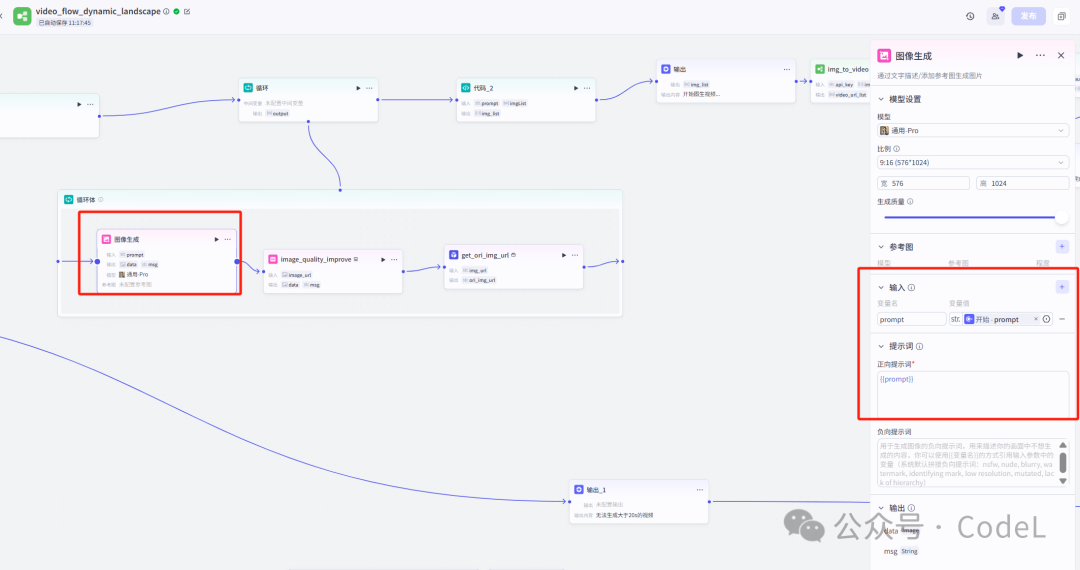The width and height of the screenshot is (1080, 570).
Task: Click the 图像生成 canvas node icon
Action: (106, 240)
